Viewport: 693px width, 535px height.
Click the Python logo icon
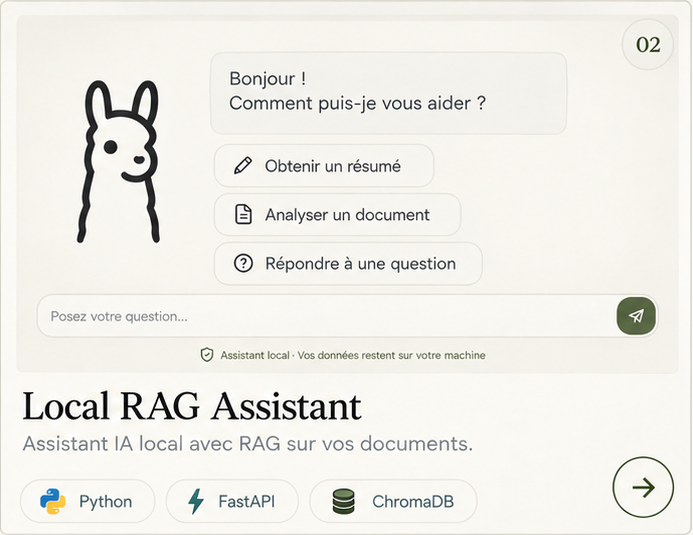click(x=53, y=501)
